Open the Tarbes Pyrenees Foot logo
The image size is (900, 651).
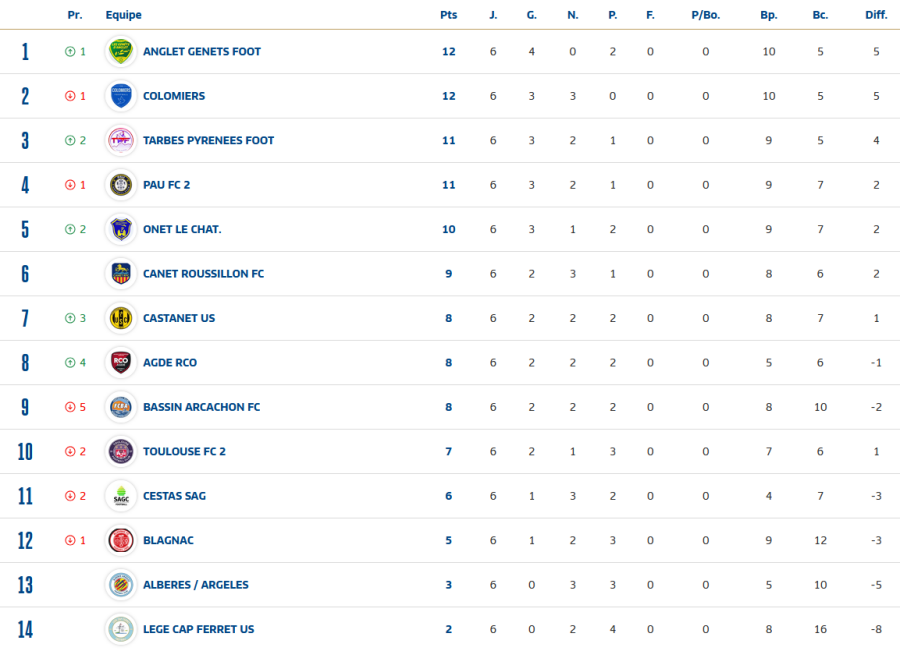(121, 140)
